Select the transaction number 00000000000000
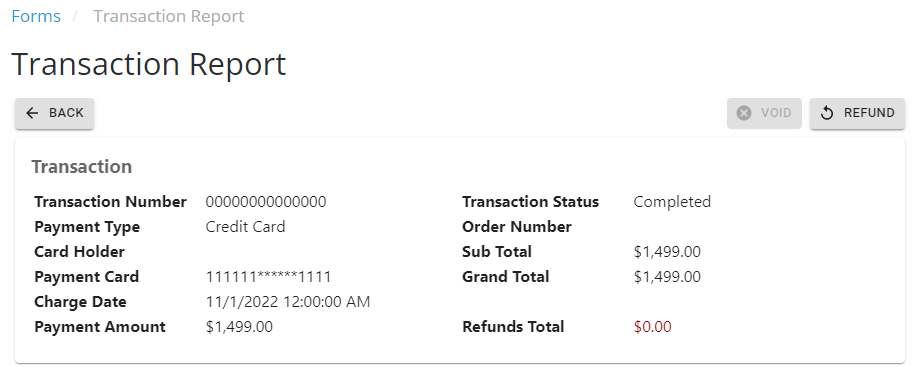Image resolution: width=918 pixels, height=369 pixels. tap(266, 202)
